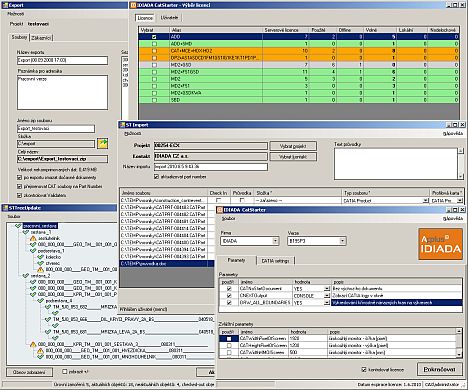Click the STTreeUpdate window title icon

coord(5,208)
